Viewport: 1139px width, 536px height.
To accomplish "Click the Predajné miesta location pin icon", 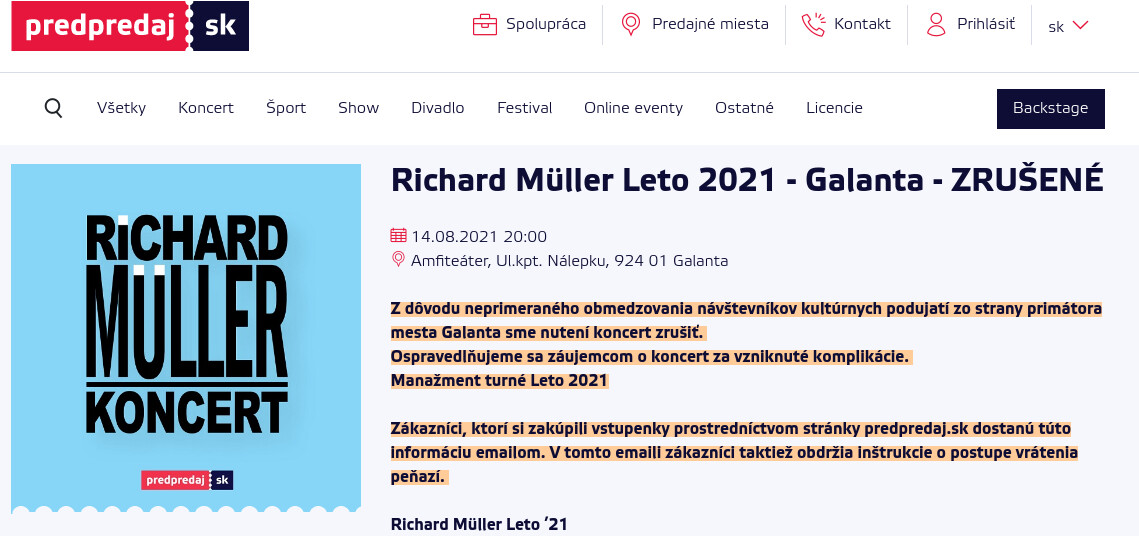I will click(x=631, y=25).
